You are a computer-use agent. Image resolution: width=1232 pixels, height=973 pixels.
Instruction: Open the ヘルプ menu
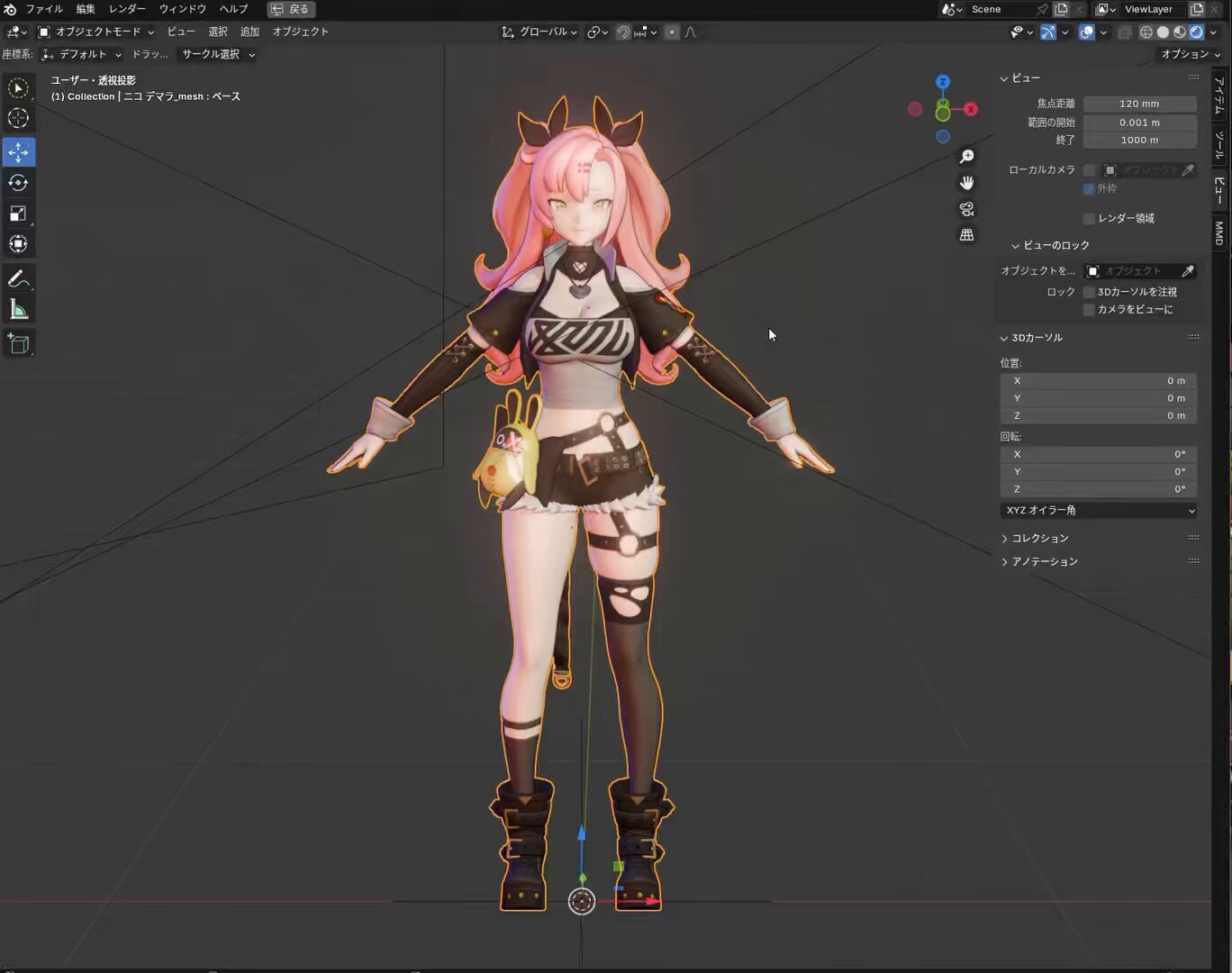233,9
